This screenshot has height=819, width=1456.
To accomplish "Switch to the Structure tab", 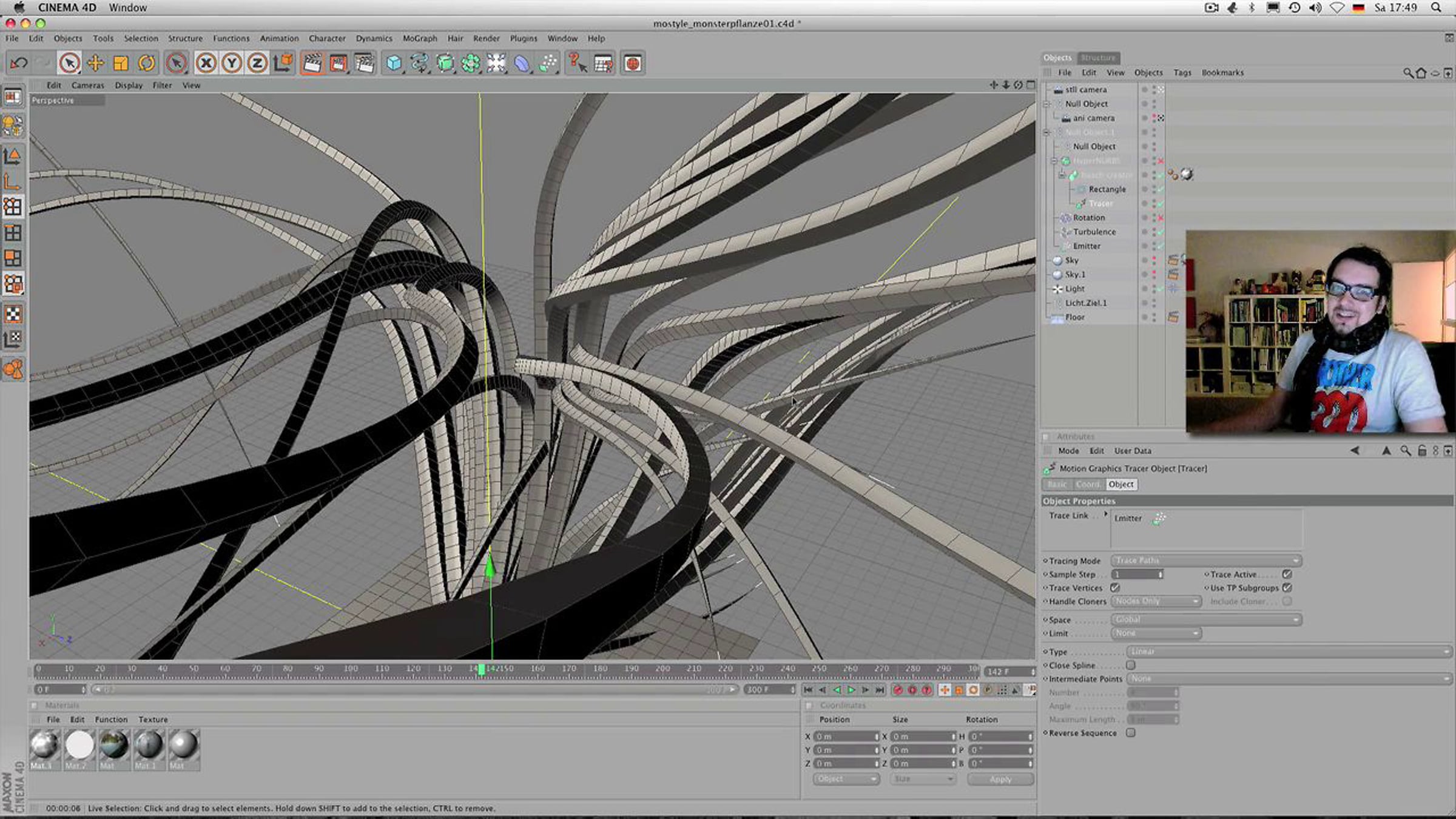I will click(1099, 58).
